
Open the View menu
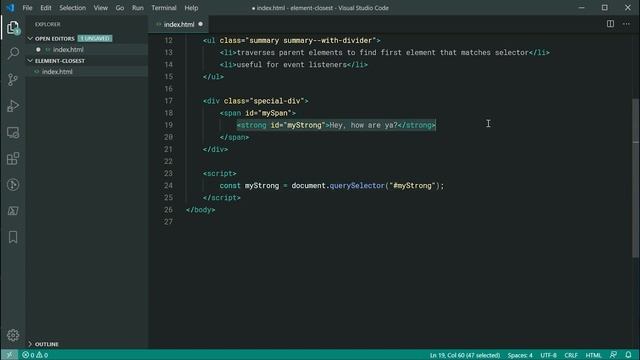pos(100,8)
